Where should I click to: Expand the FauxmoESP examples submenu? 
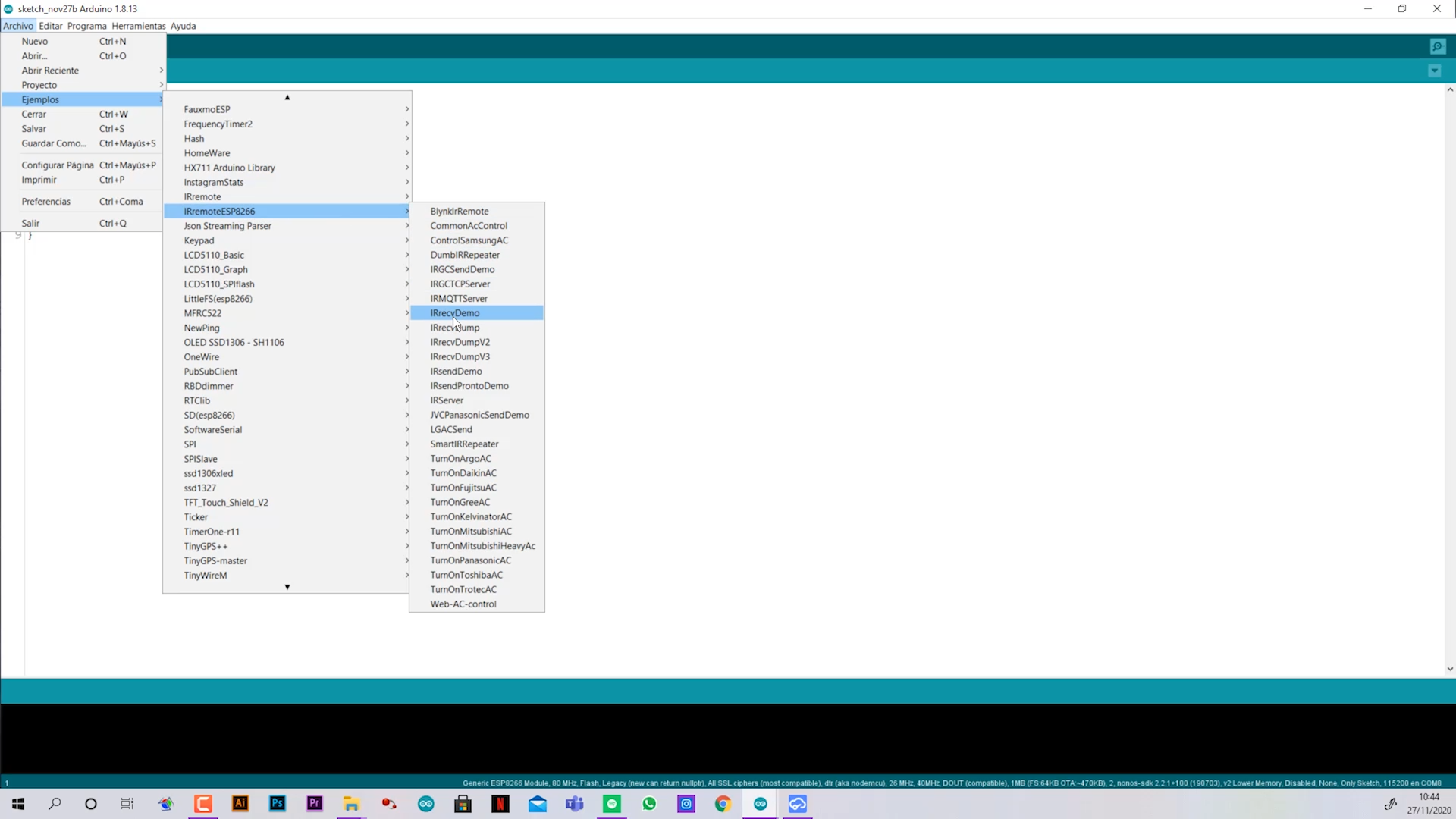tap(287, 109)
